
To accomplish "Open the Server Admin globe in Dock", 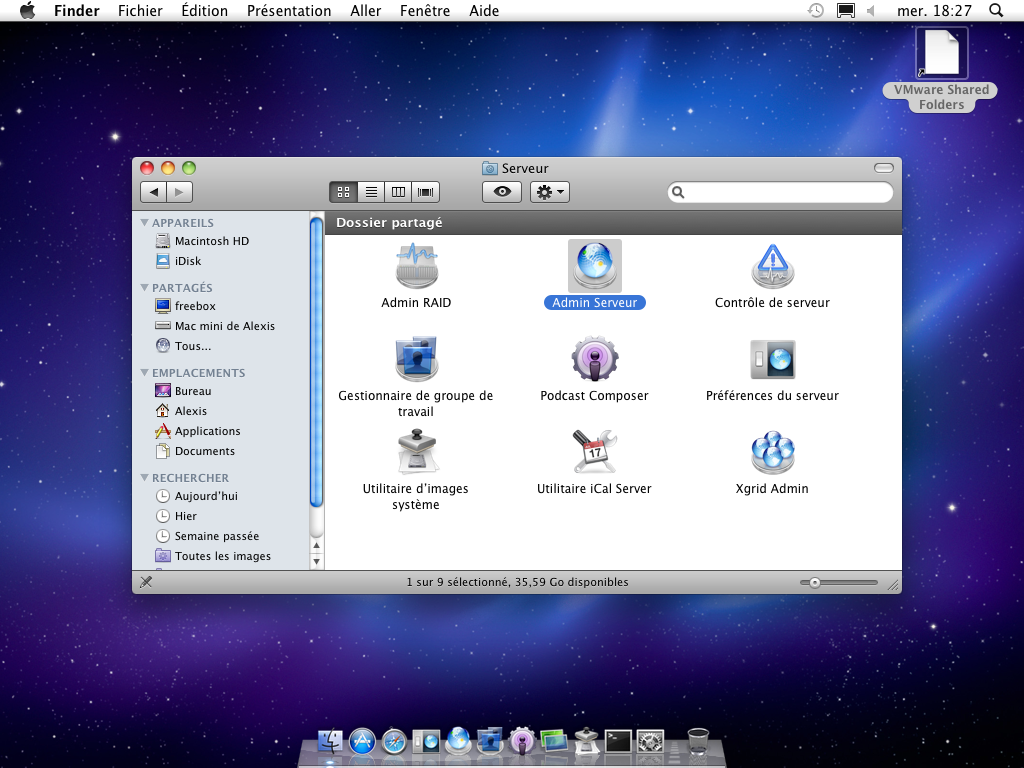I will click(x=458, y=741).
